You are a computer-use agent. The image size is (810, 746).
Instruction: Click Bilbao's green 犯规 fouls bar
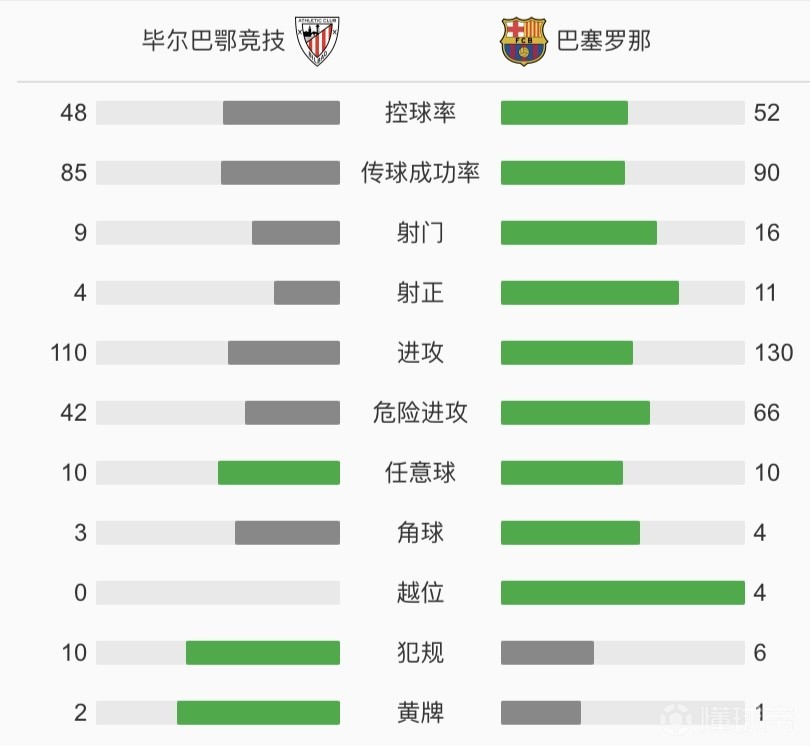click(x=263, y=652)
